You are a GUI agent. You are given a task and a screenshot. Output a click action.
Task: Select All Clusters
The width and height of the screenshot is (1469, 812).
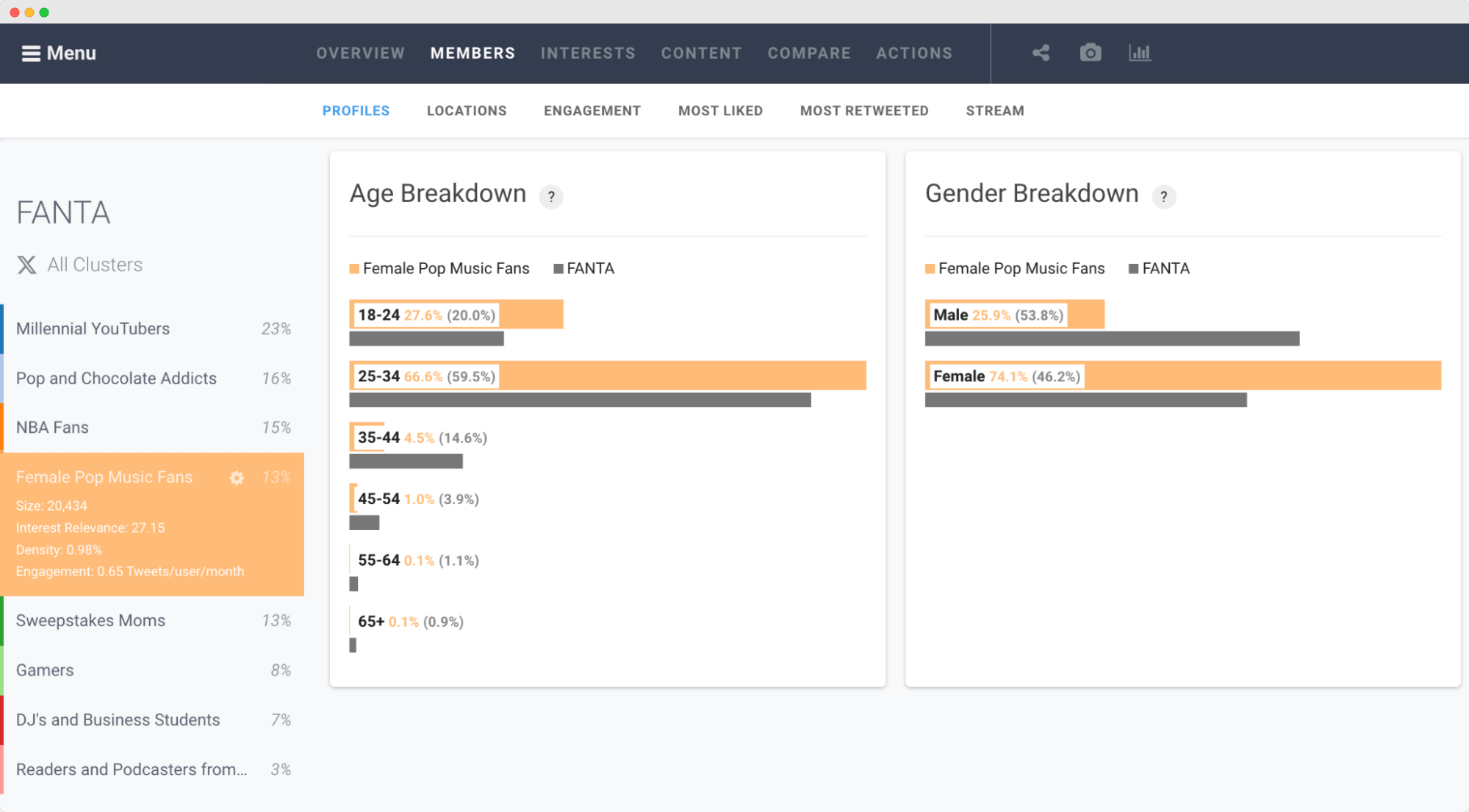[x=95, y=265]
